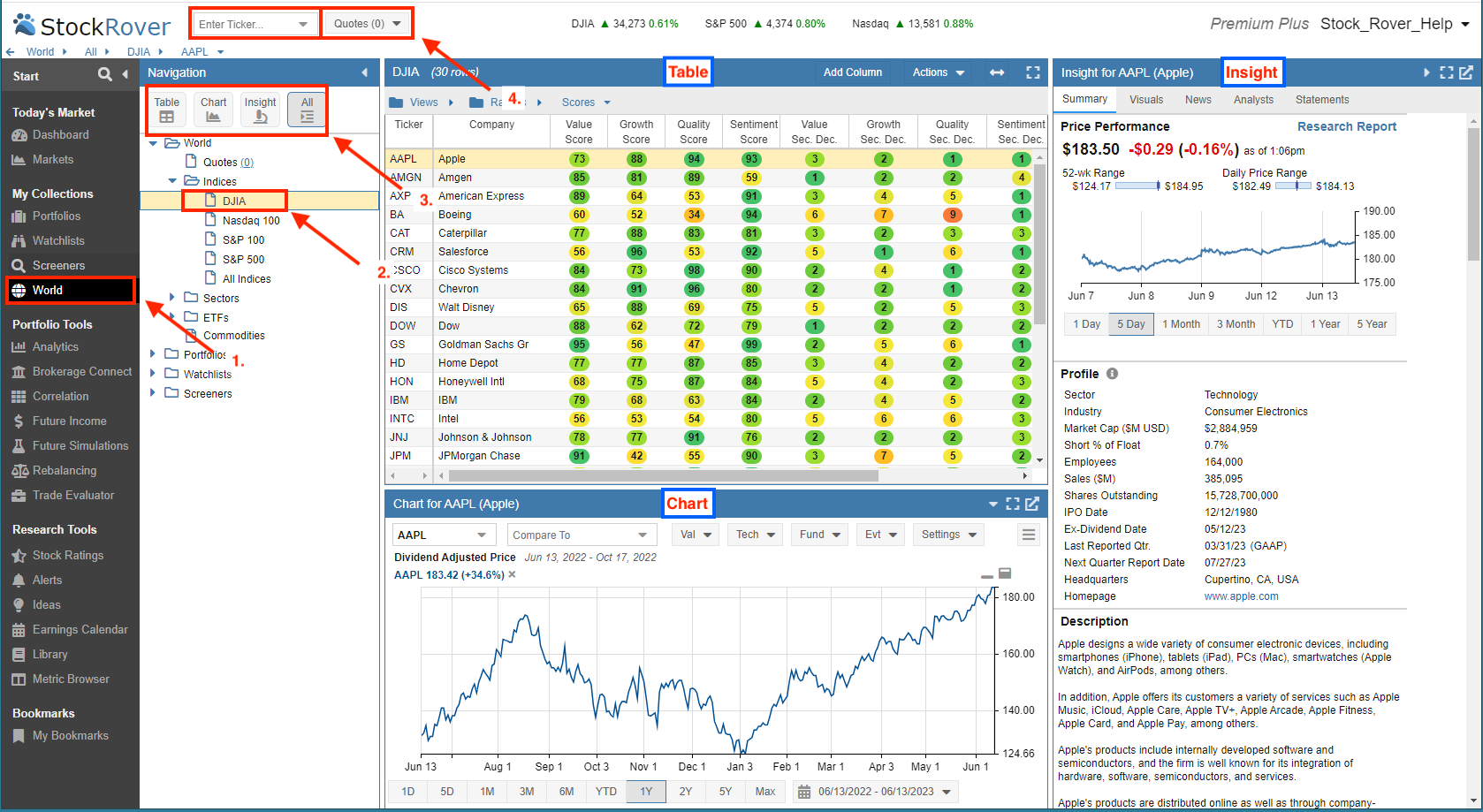This screenshot has width=1483, height=812.
Task: Open the Tech chart dropdown
Action: coord(756,535)
